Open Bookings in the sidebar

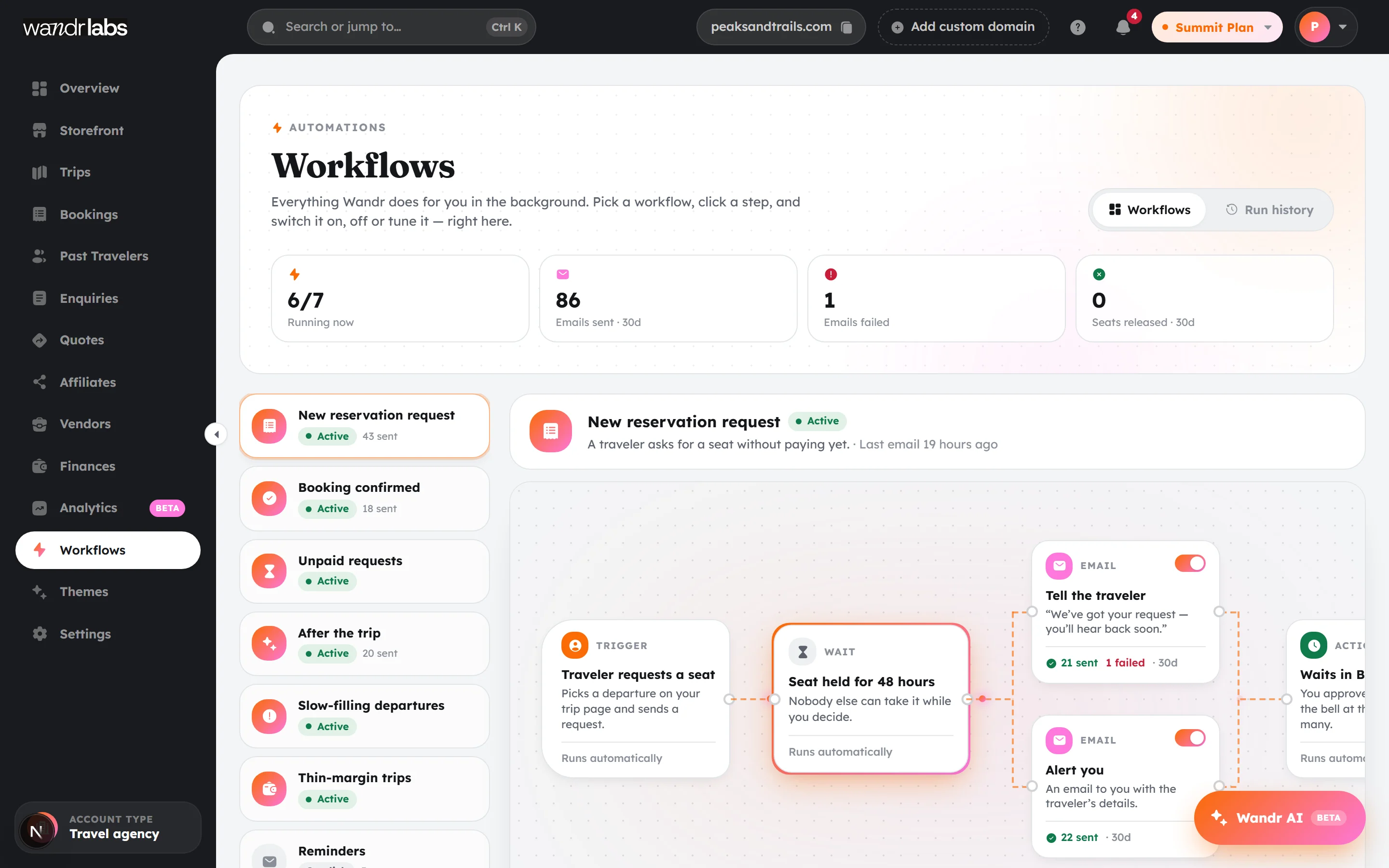[108, 214]
